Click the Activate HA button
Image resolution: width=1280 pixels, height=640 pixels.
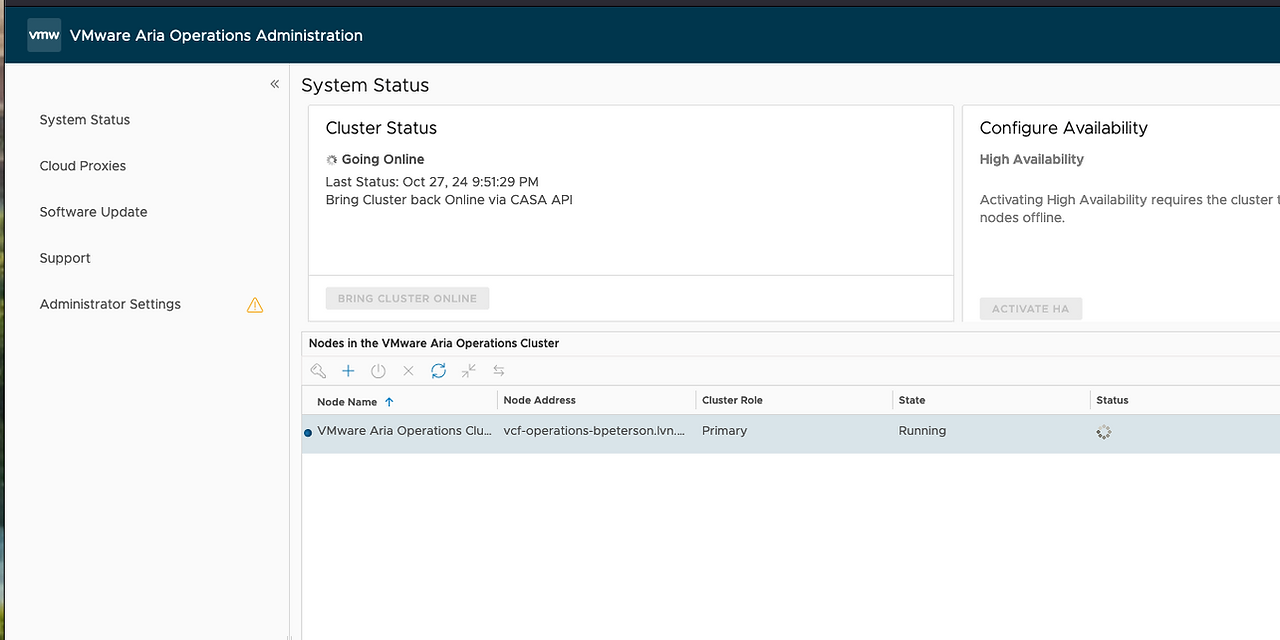pos(1030,309)
